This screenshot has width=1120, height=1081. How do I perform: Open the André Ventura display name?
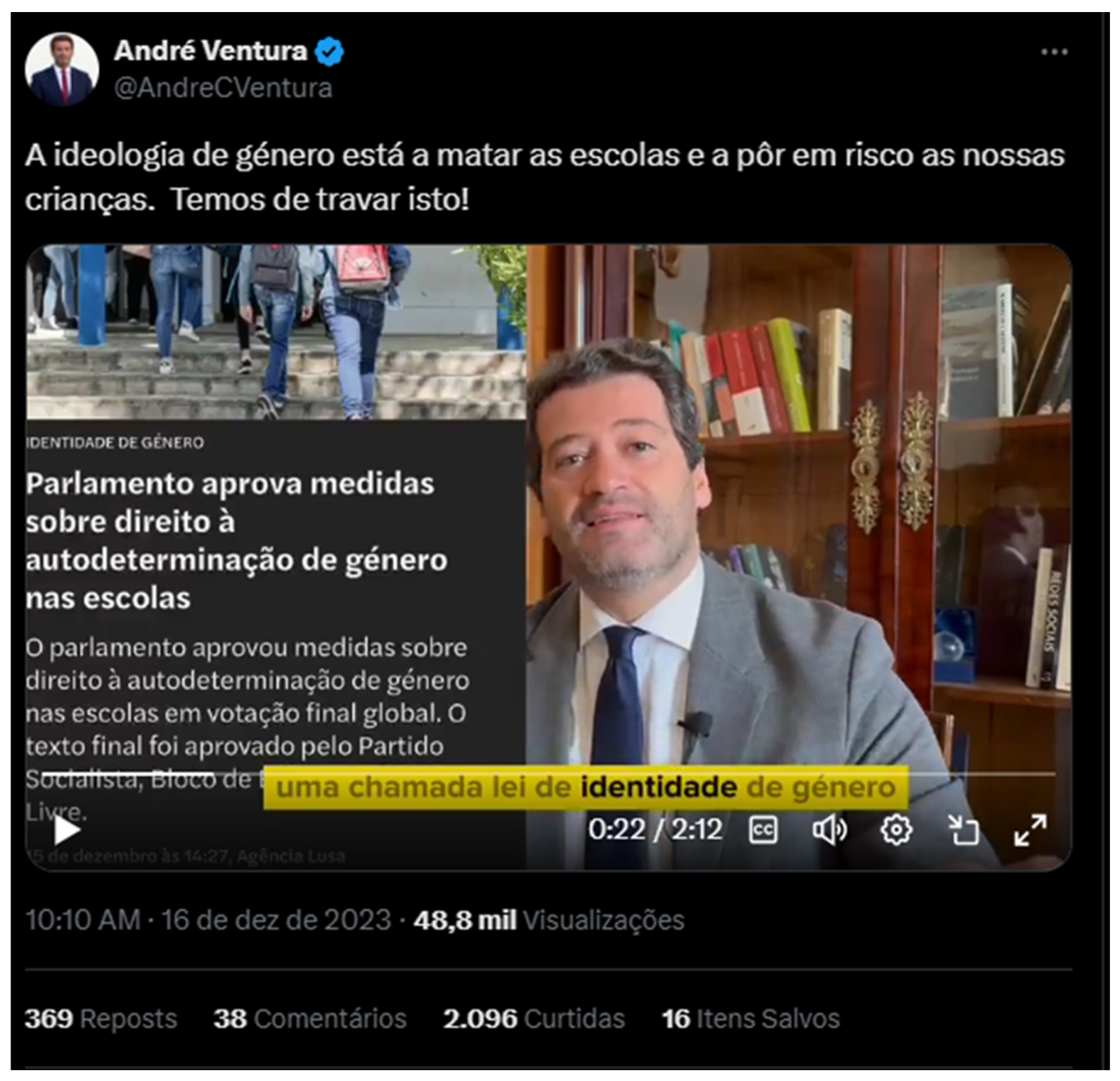click(x=211, y=51)
